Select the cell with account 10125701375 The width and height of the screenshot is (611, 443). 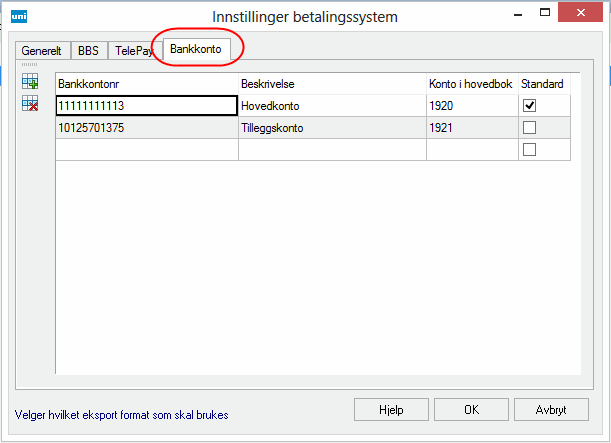click(146, 127)
